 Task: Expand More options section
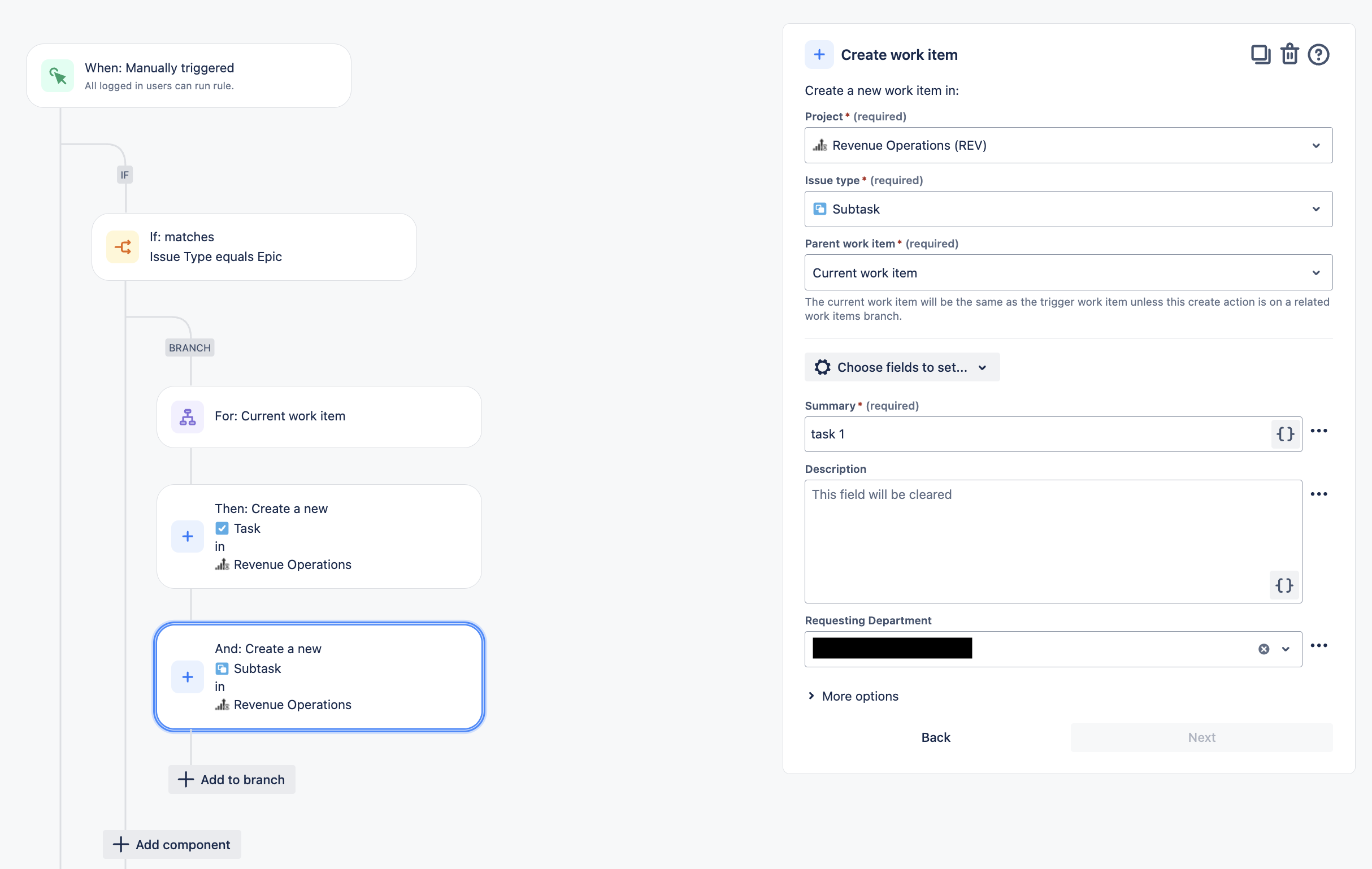(x=853, y=696)
